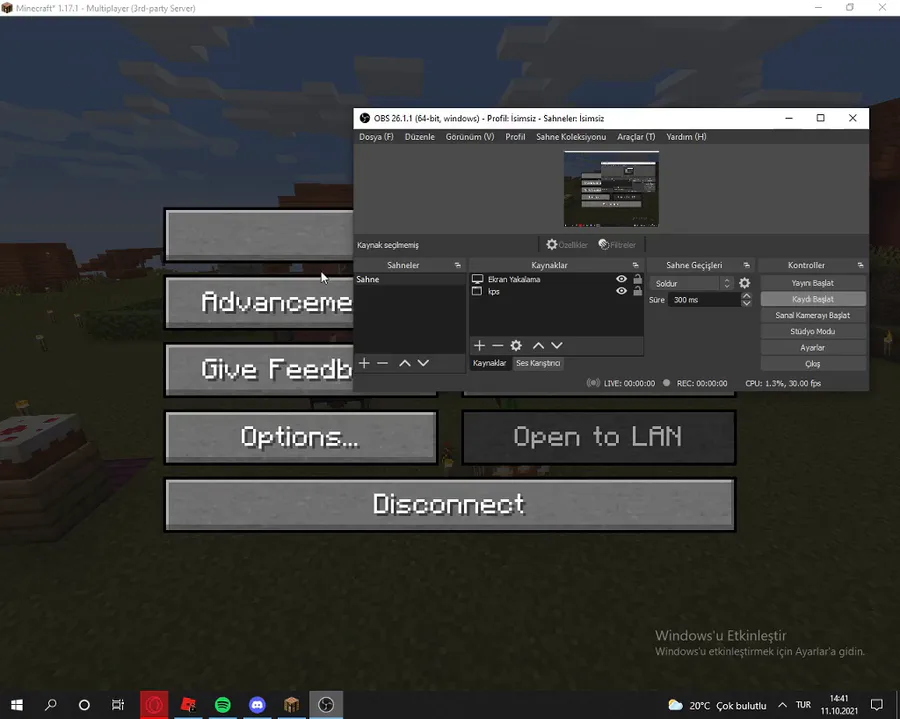Open the Sahne Koleksiyonu menu

tap(571, 137)
